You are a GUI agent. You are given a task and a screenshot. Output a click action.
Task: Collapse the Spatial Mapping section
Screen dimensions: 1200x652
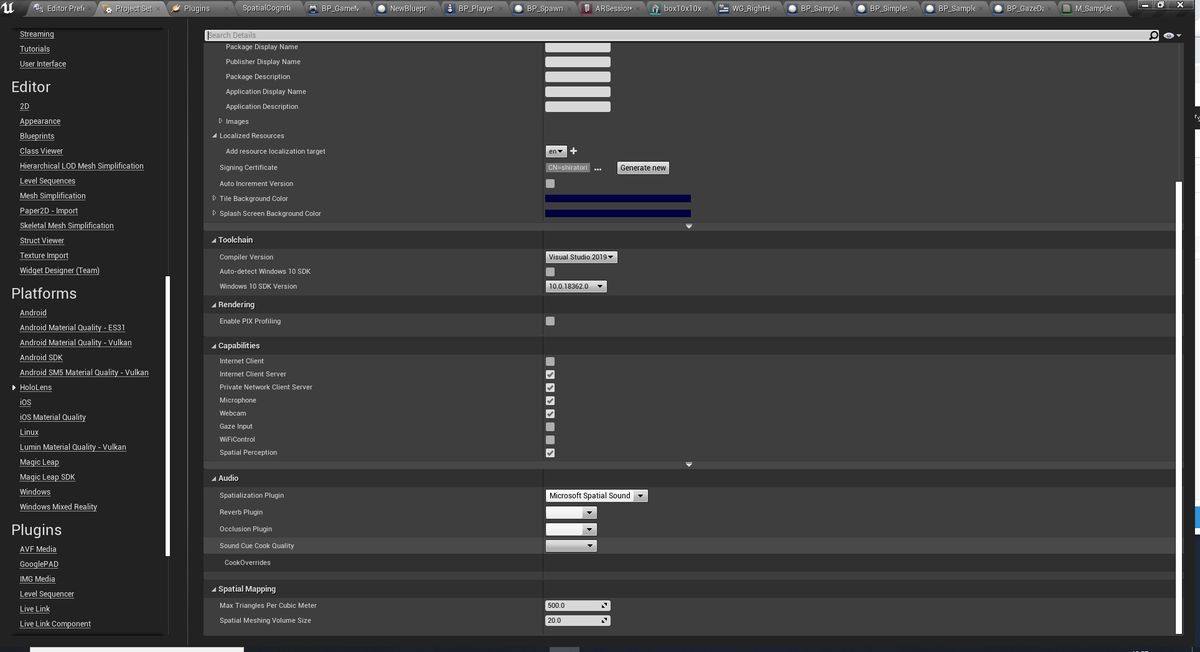tap(214, 589)
